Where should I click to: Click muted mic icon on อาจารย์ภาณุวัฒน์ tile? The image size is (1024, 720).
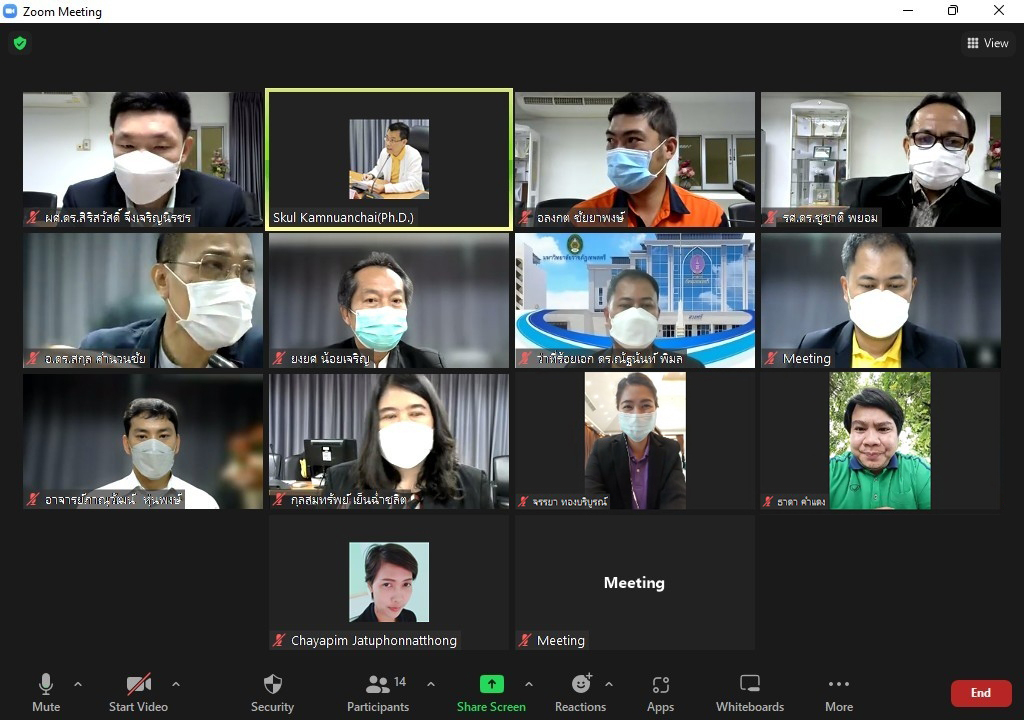point(33,500)
